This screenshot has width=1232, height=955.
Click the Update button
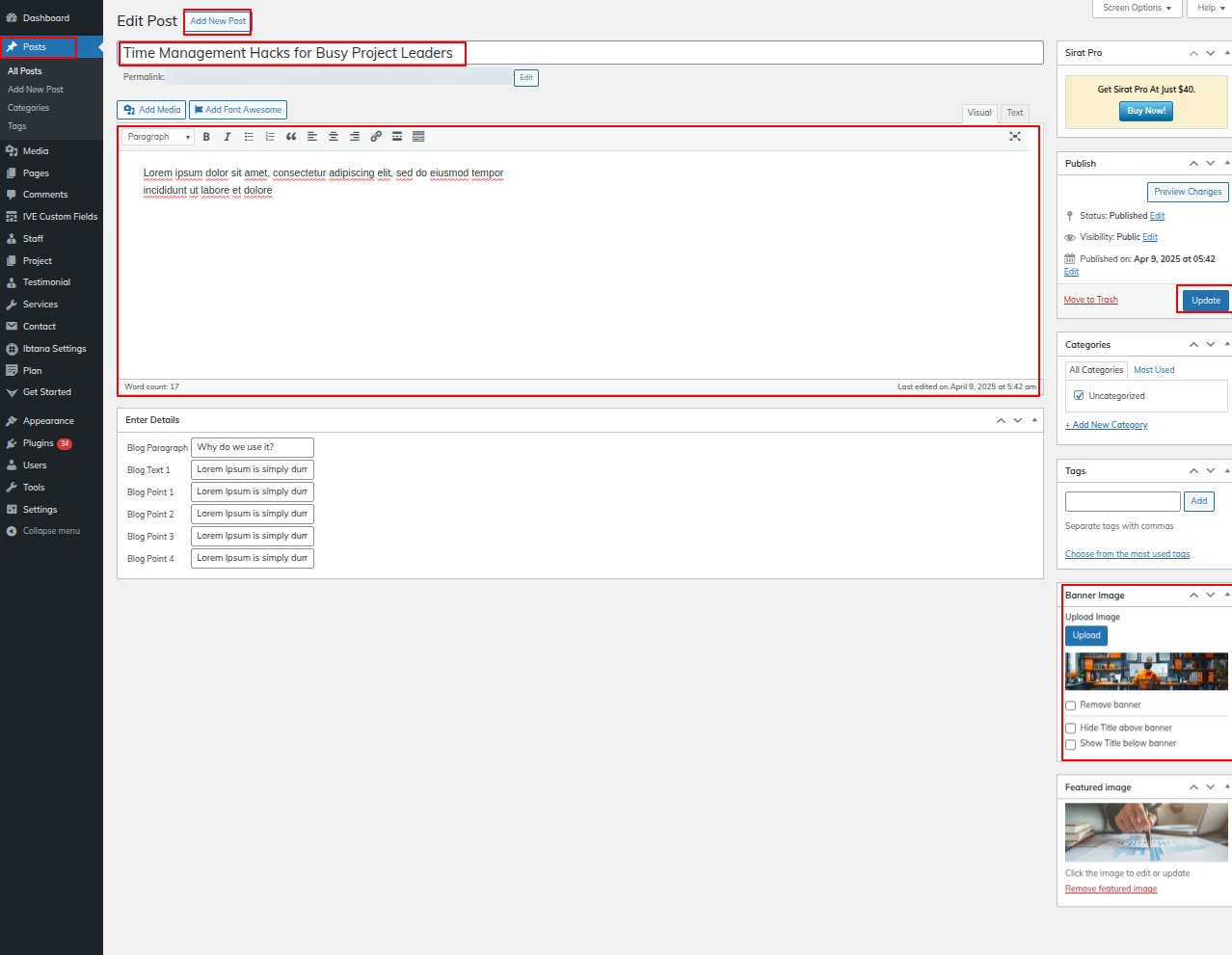(x=1205, y=301)
